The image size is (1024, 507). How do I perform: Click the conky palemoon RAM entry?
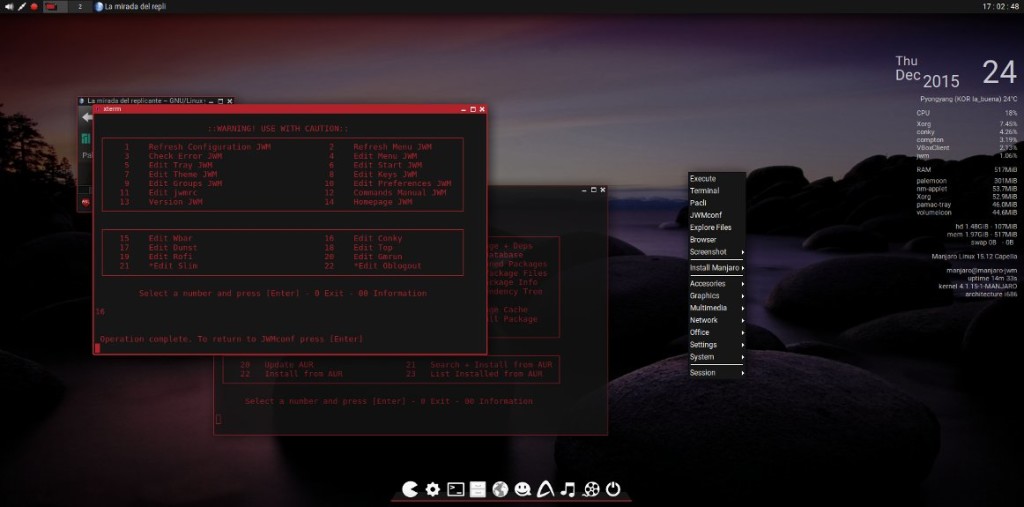point(967,180)
